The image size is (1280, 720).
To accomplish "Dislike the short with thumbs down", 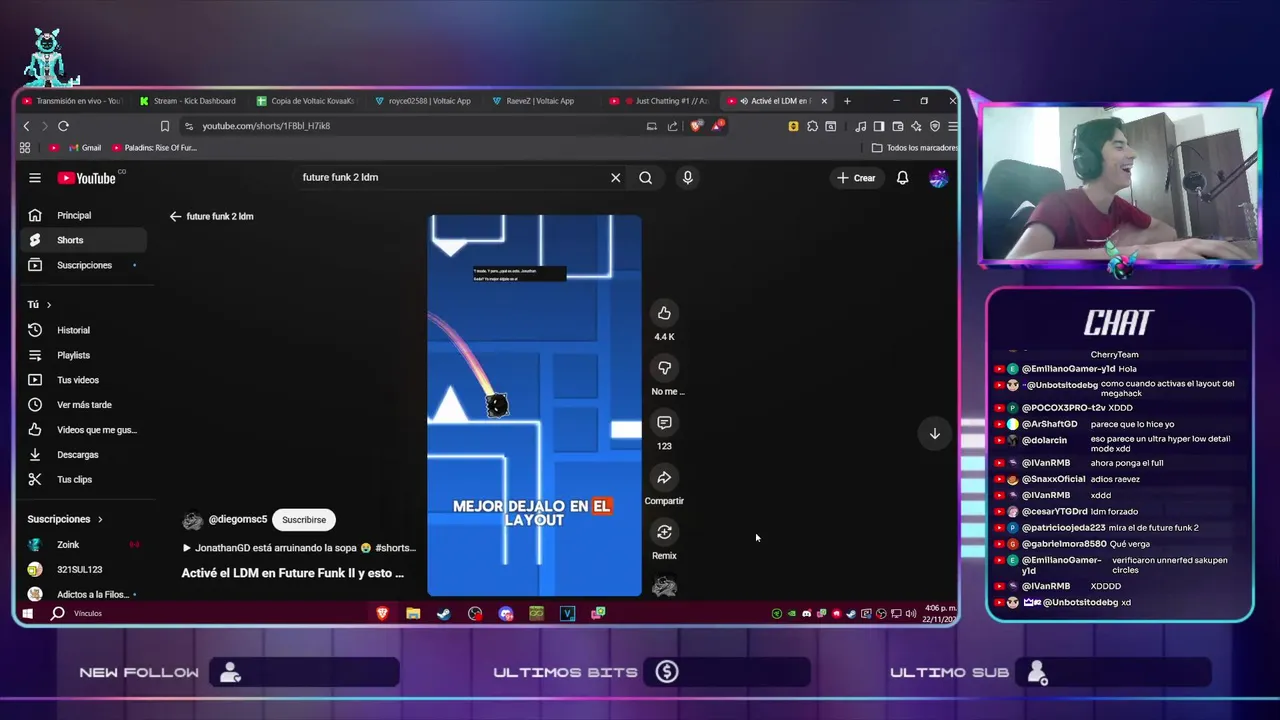I will pyautogui.click(x=664, y=368).
